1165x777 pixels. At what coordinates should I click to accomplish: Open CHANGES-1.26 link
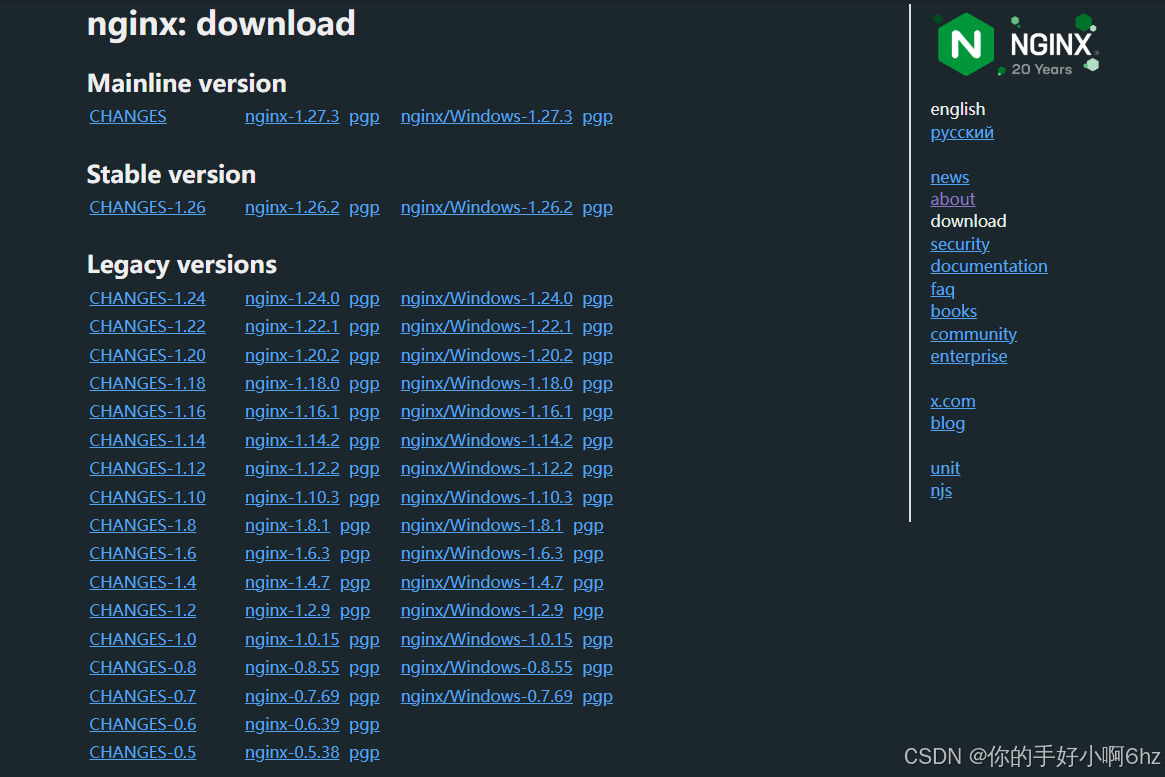(147, 207)
